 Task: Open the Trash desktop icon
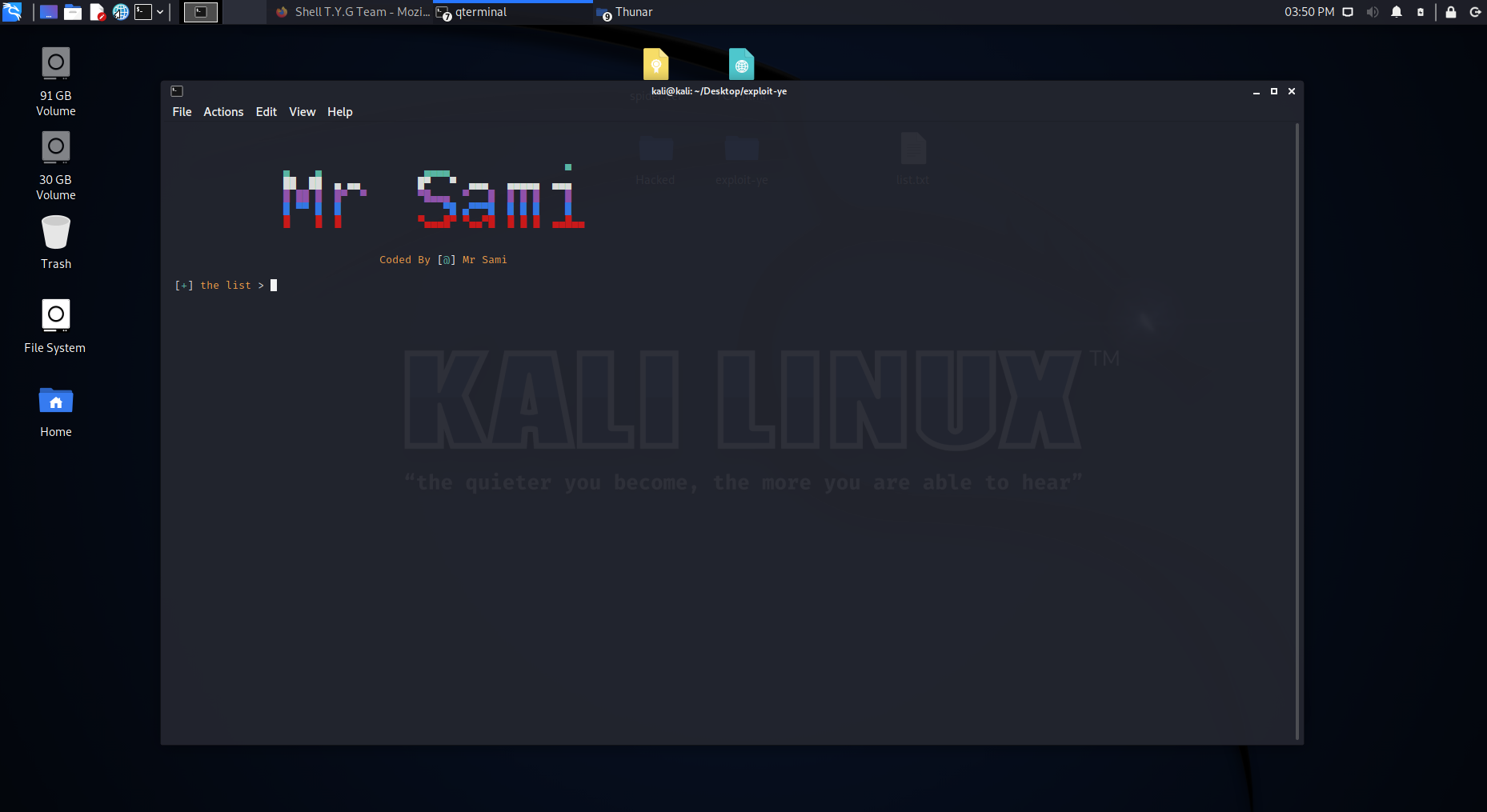click(x=56, y=242)
